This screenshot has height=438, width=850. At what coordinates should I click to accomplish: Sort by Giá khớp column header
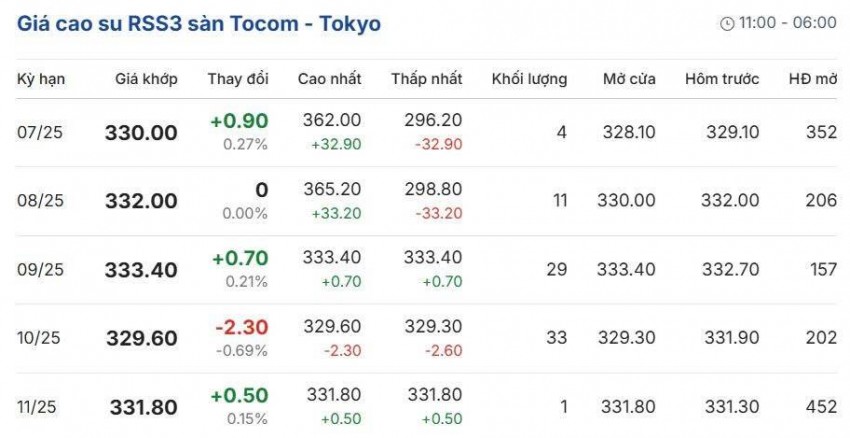pos(146,79)
